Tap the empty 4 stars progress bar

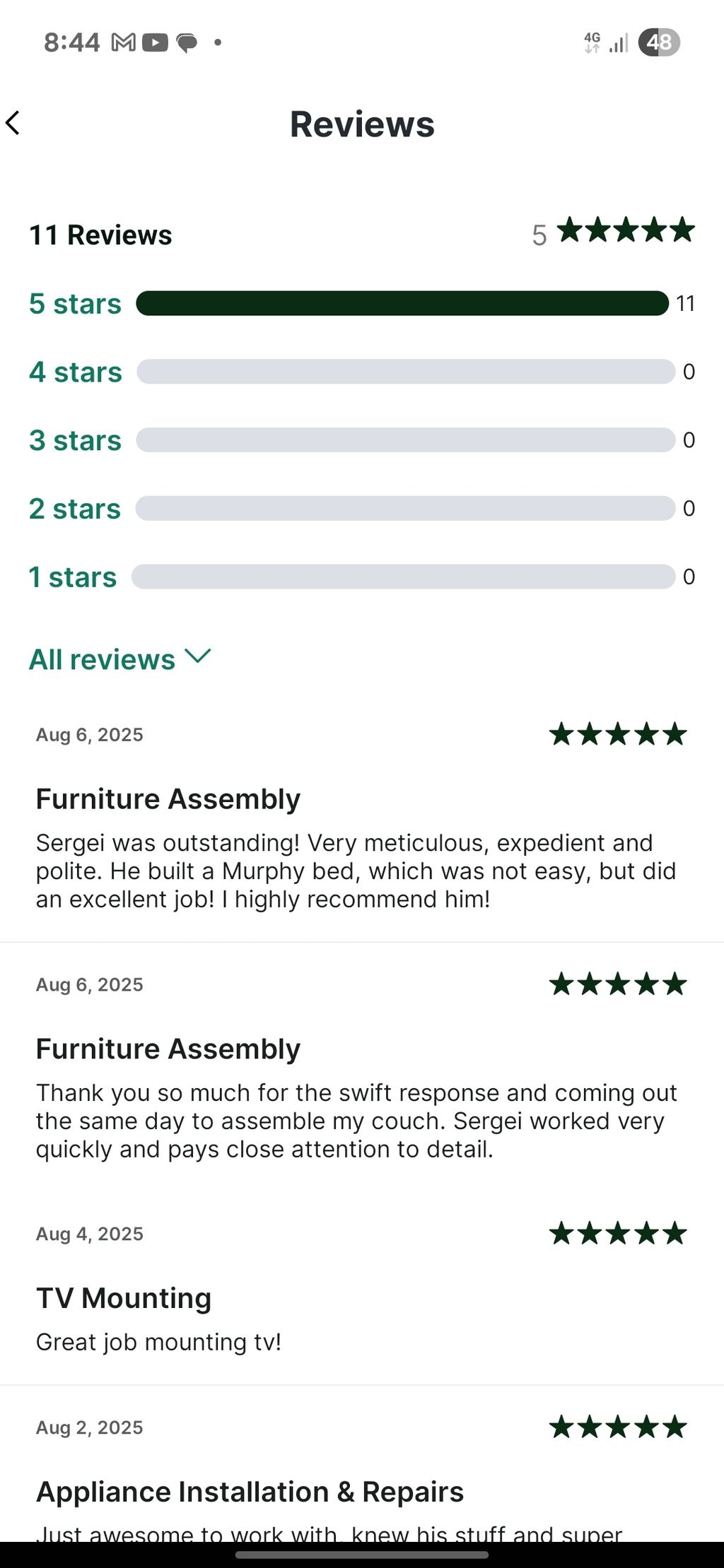[x=405, y=372]
